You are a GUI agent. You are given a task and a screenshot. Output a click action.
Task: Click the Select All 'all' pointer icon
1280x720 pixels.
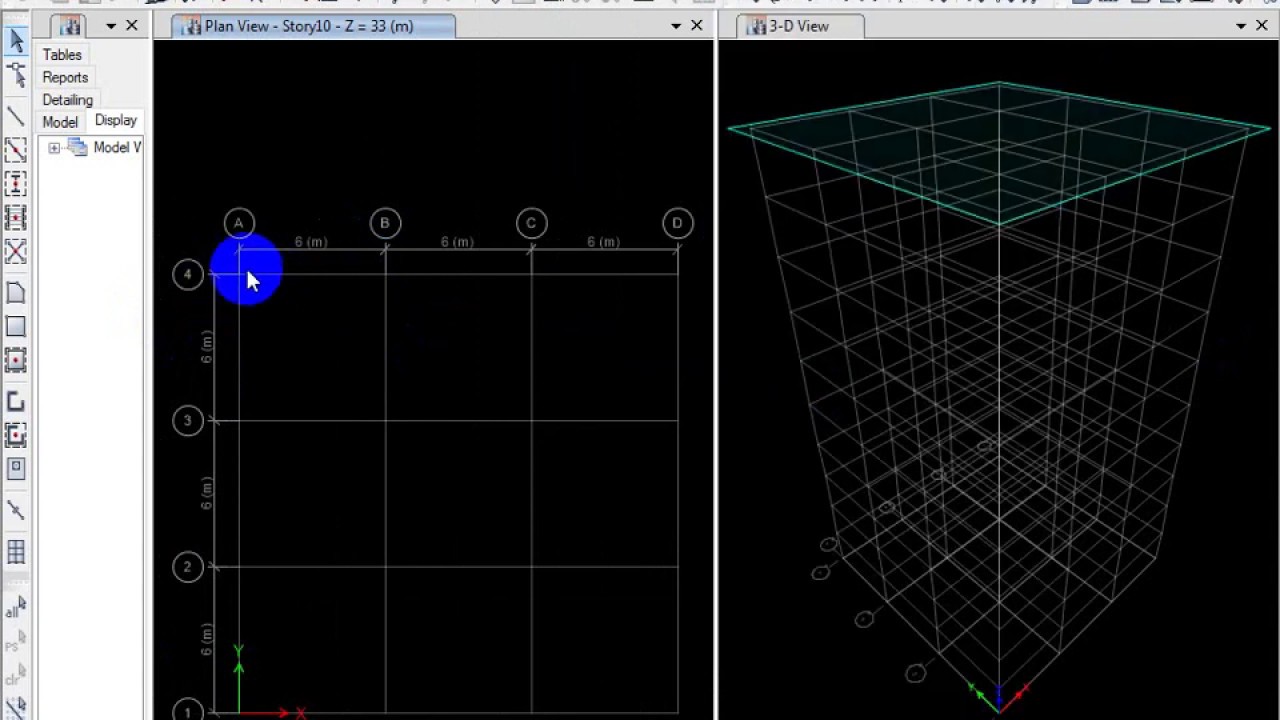tap(16, 608)
